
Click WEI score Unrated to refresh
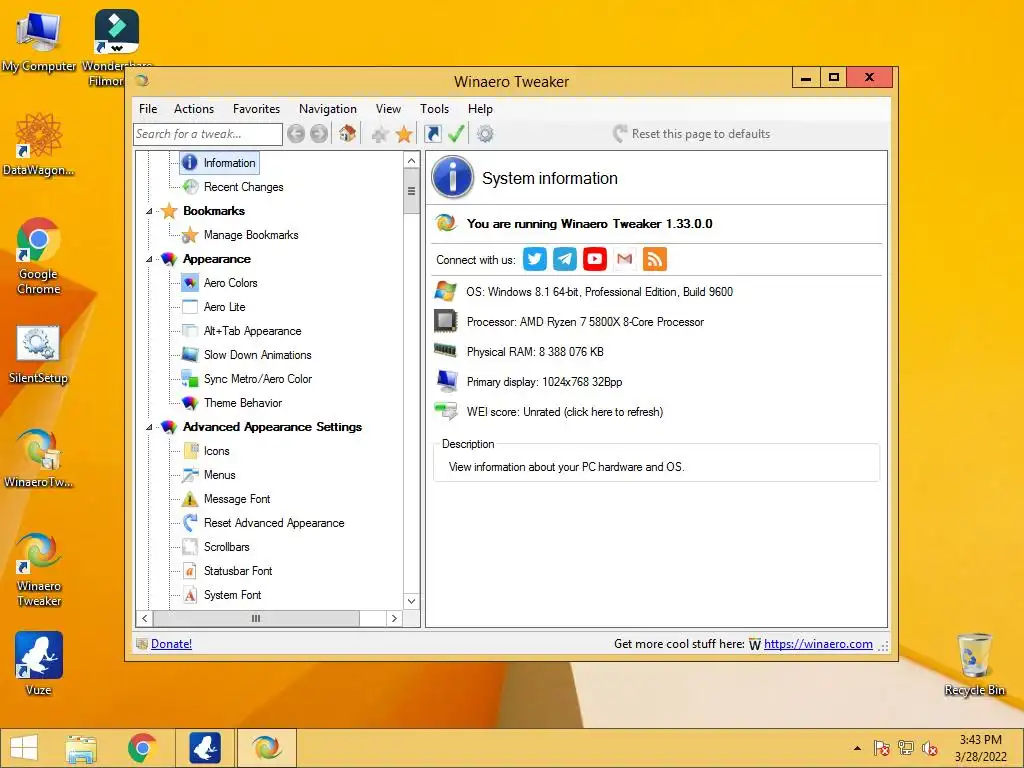[x=565, y=412]
